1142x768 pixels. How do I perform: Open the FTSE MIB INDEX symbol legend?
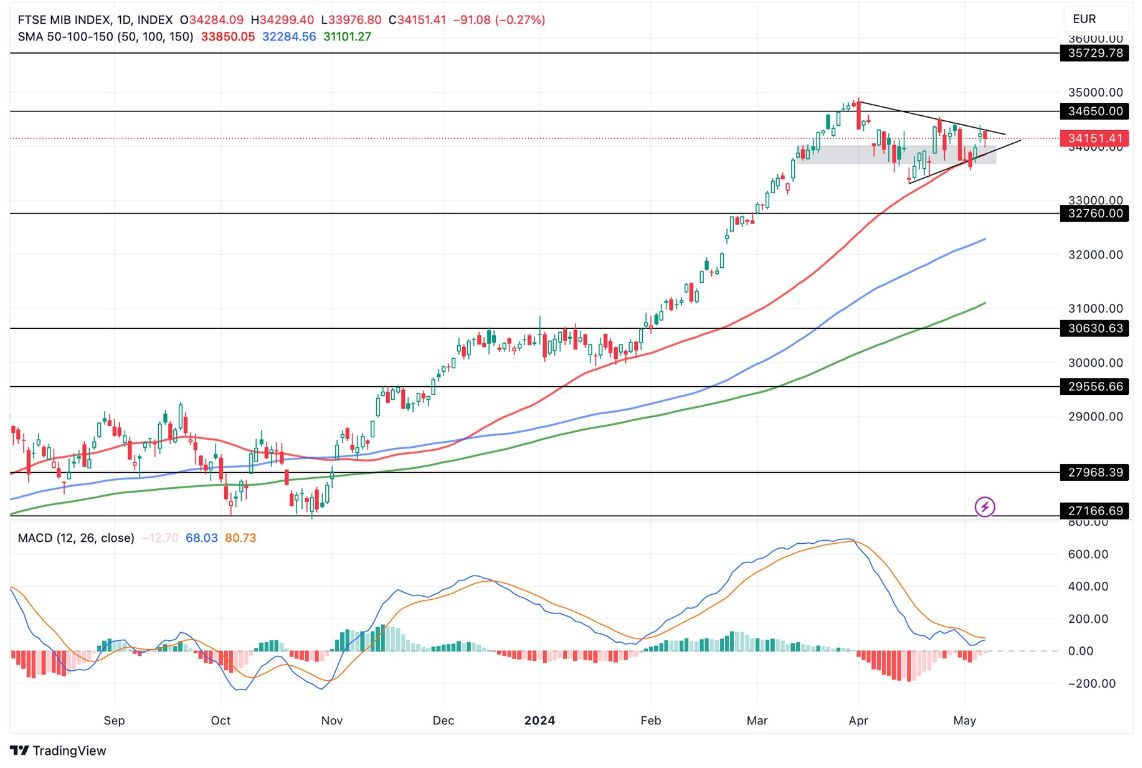point(65,18)
